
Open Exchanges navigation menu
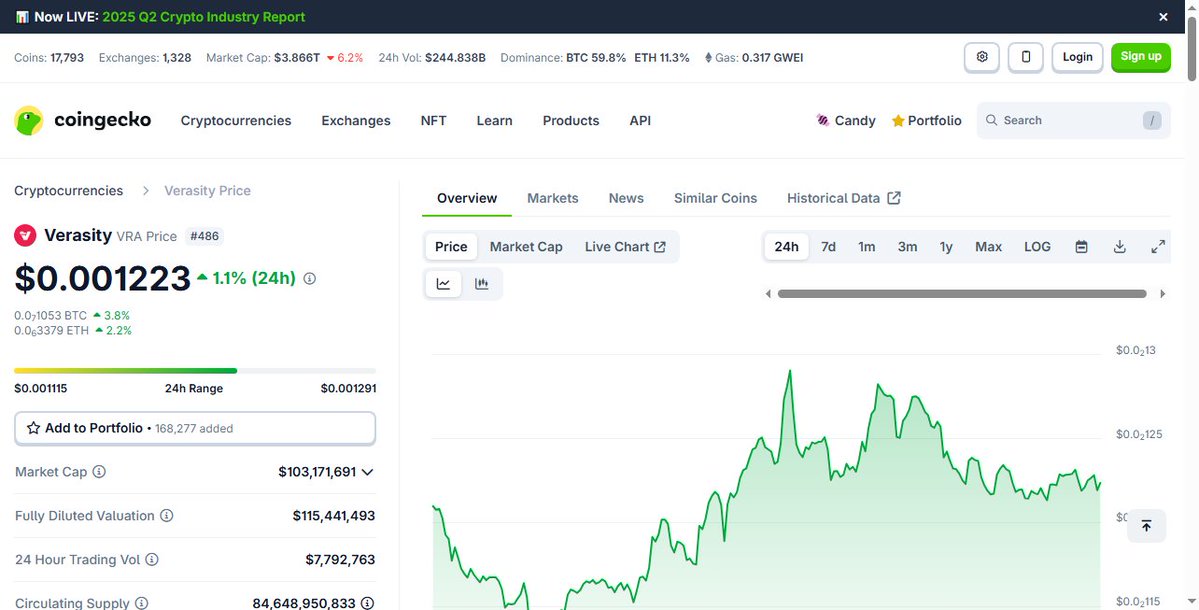pos(356,120)
